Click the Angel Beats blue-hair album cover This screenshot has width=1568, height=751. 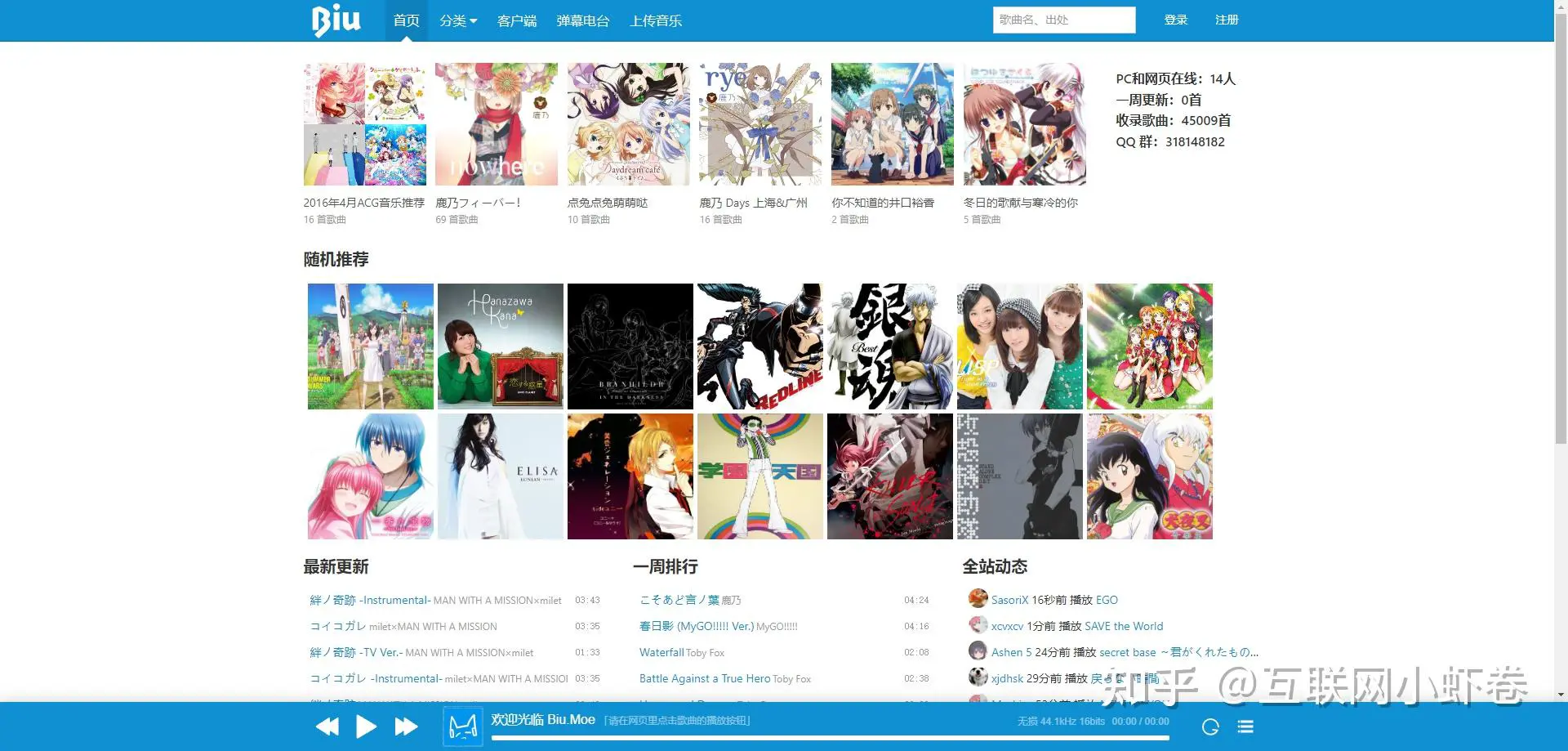pyautogui.click(x=371, y=476)
